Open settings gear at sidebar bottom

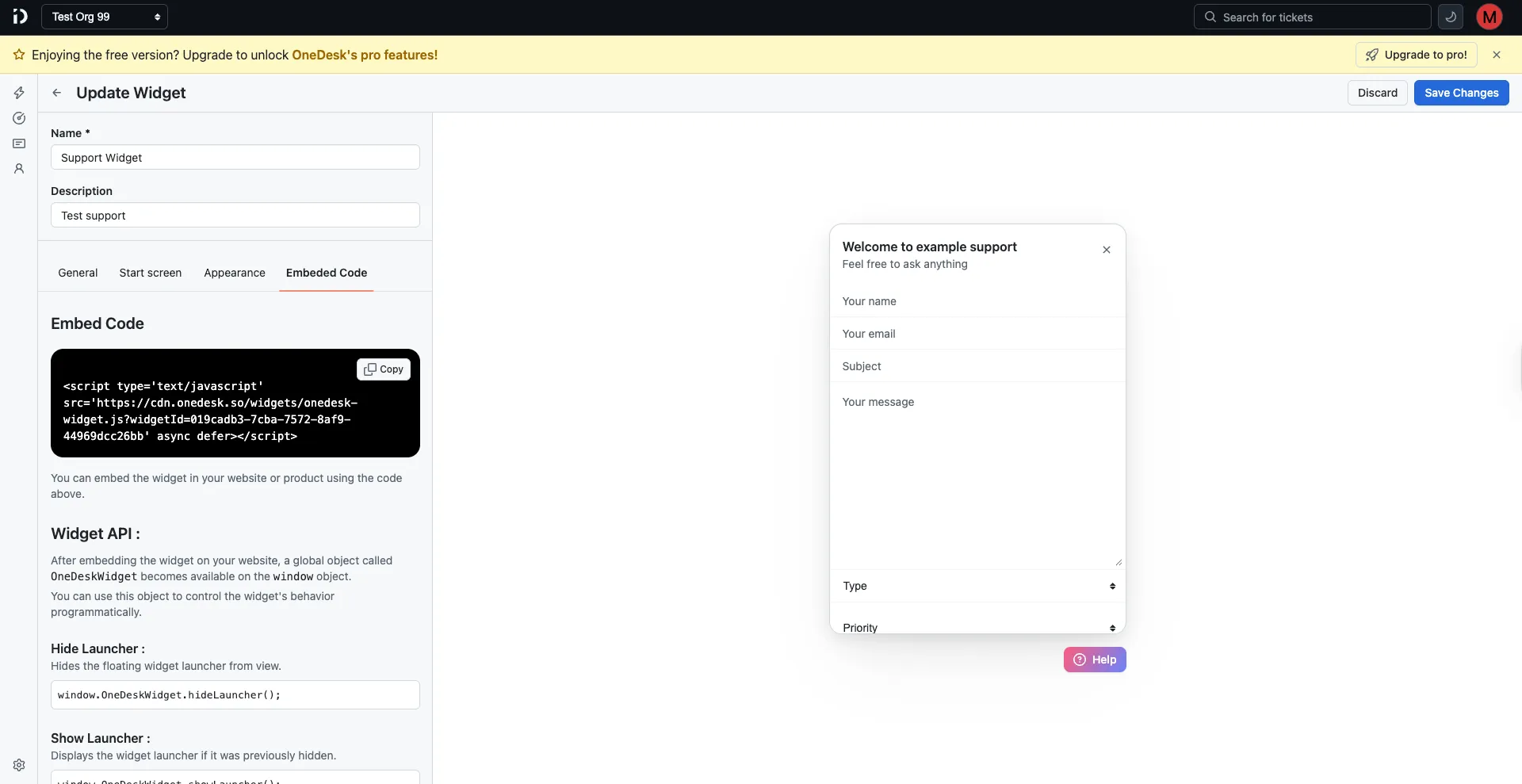pyautogui.click(x=19, y=764)
